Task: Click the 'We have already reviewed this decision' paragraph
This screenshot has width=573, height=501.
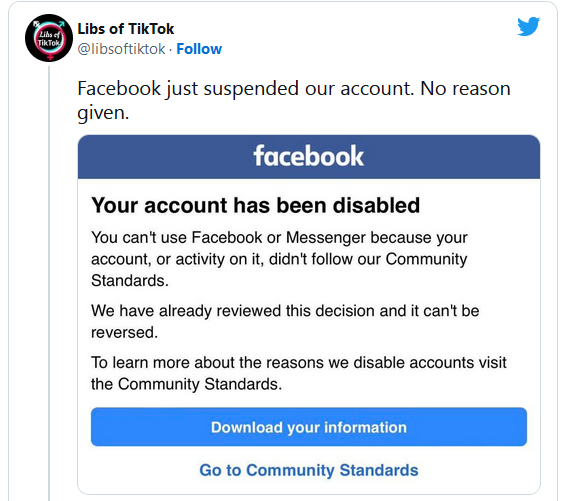Action: [285, 321]
